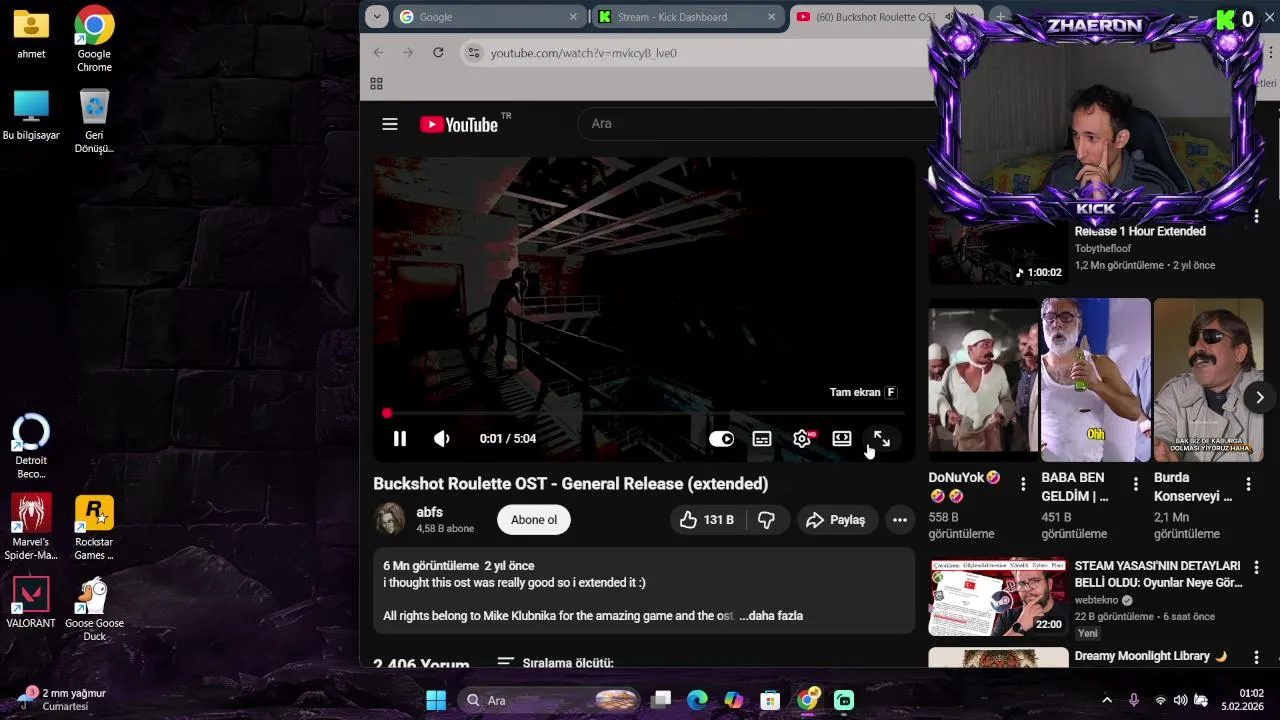Open the YouTube hamburger guide menu
The image size is (1280, 720).
(390, 124)
